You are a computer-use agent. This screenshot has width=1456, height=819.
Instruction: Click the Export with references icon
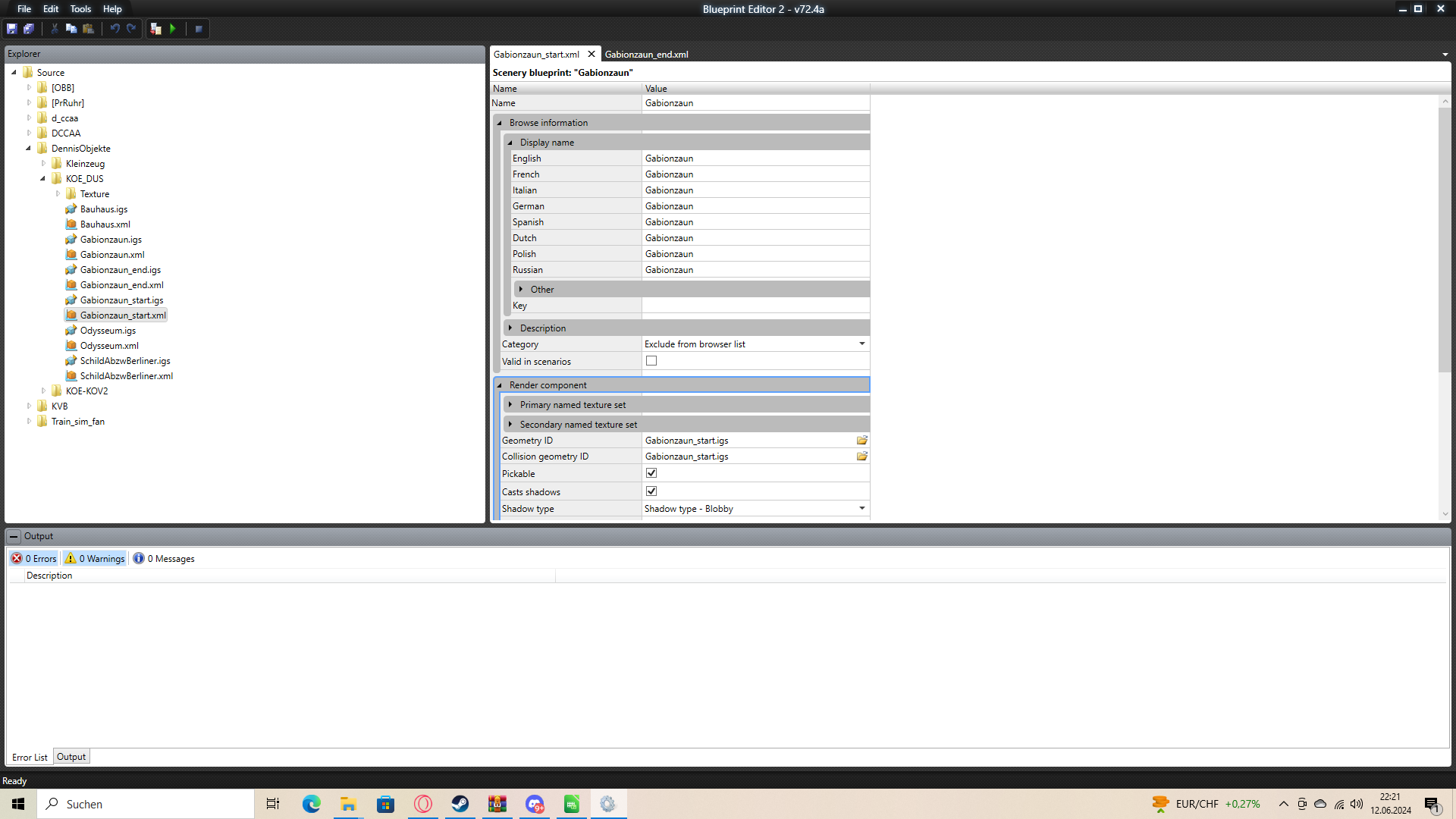click(155, 29)
